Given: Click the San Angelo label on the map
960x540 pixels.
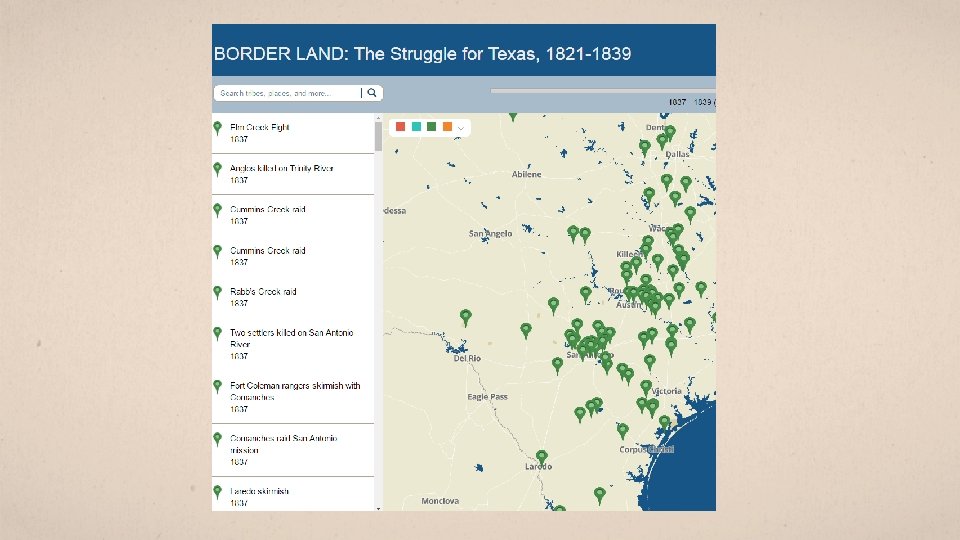Looking at the screenshot, I should pyautogui.click(x=490, y=233).
